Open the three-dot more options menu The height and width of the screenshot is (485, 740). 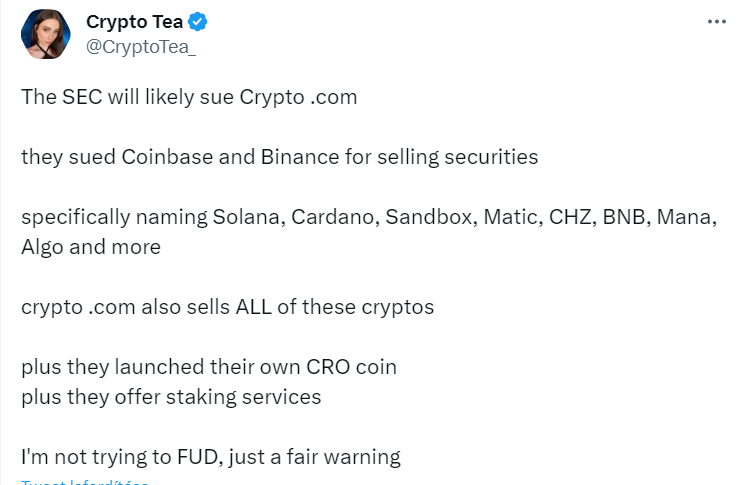[716, 22]
